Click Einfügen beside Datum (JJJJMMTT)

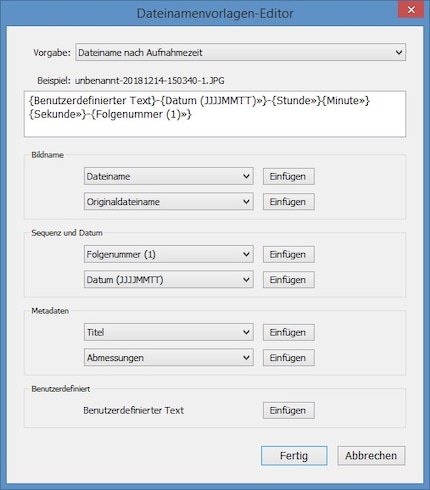click(288, 280)
